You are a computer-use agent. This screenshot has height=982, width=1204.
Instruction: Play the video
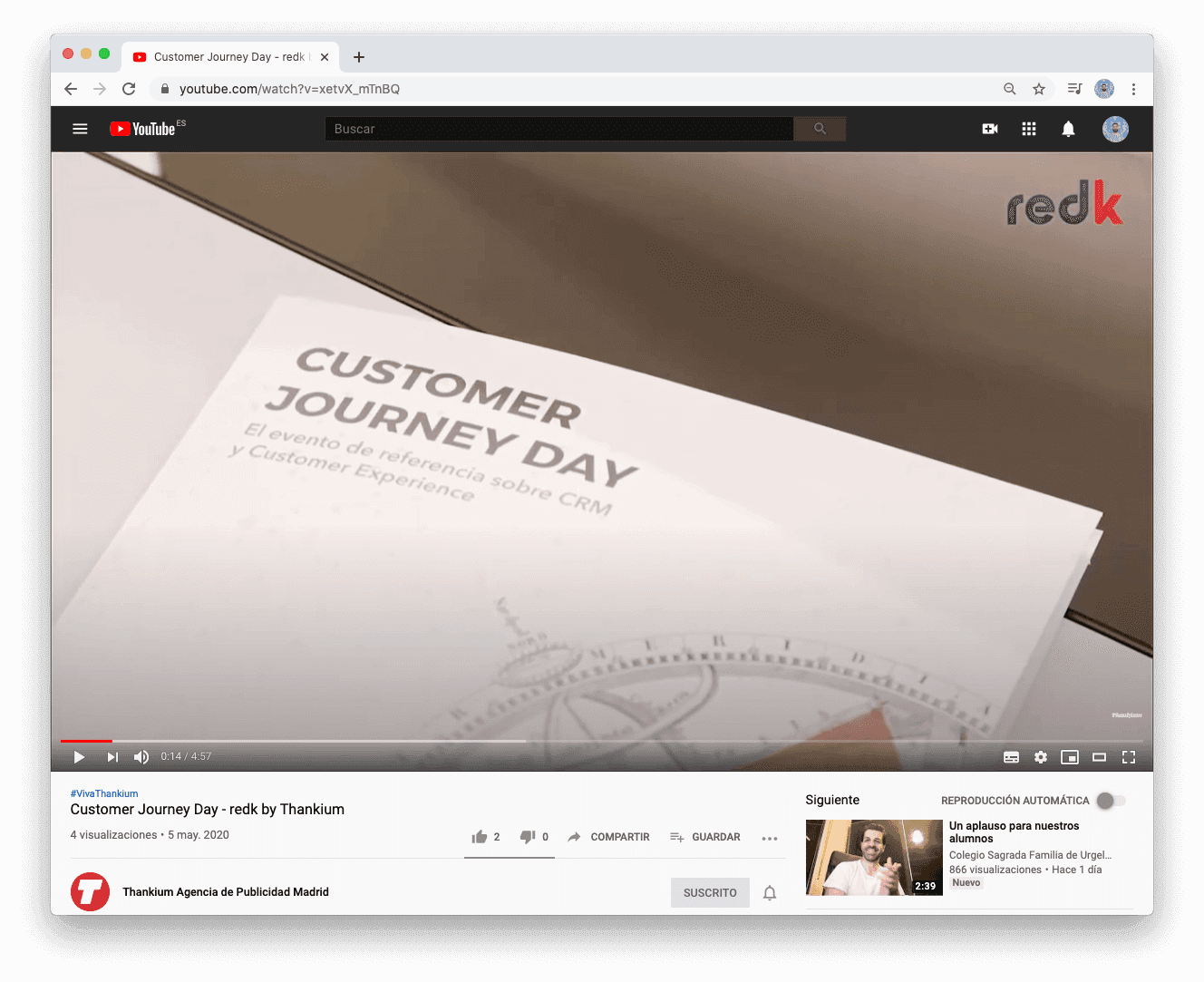coord(79,757)
